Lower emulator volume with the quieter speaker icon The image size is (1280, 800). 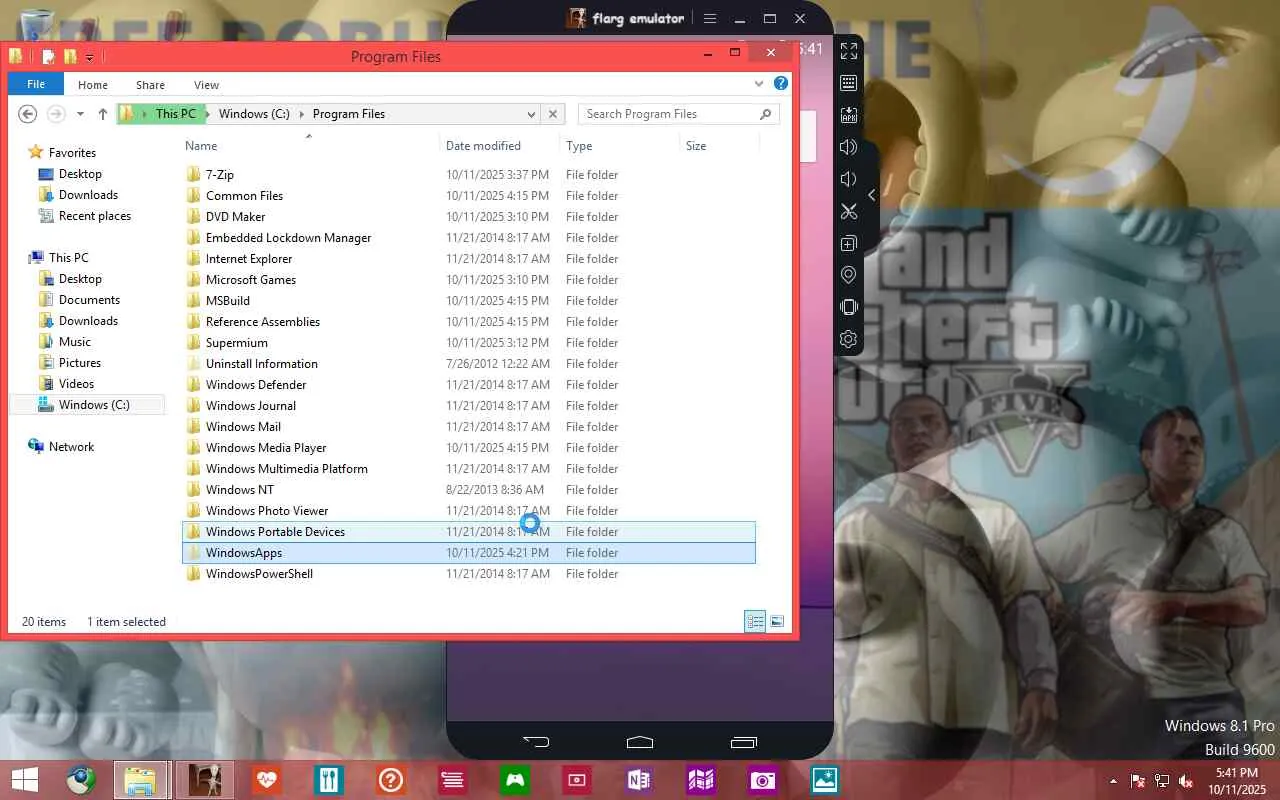pos(849,179)
